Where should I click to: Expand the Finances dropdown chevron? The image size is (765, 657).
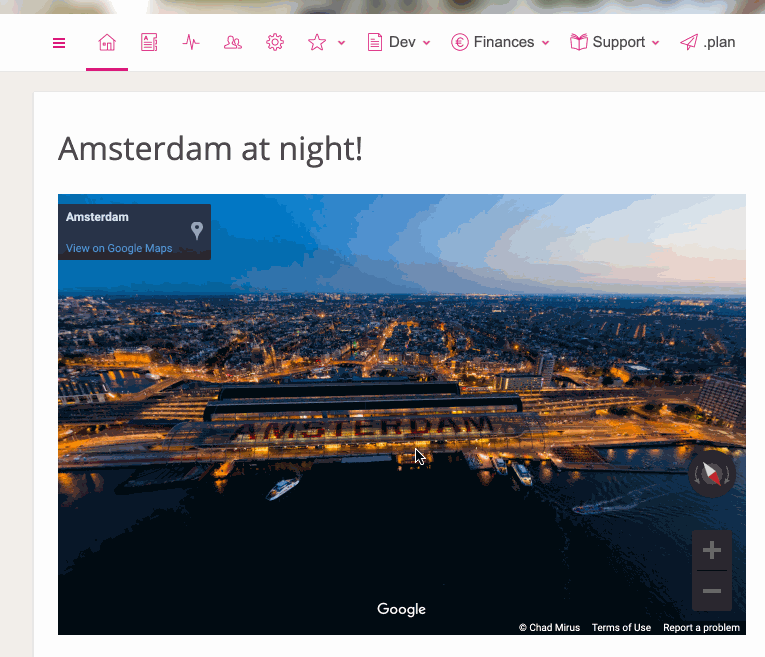(x=545, y=43)
